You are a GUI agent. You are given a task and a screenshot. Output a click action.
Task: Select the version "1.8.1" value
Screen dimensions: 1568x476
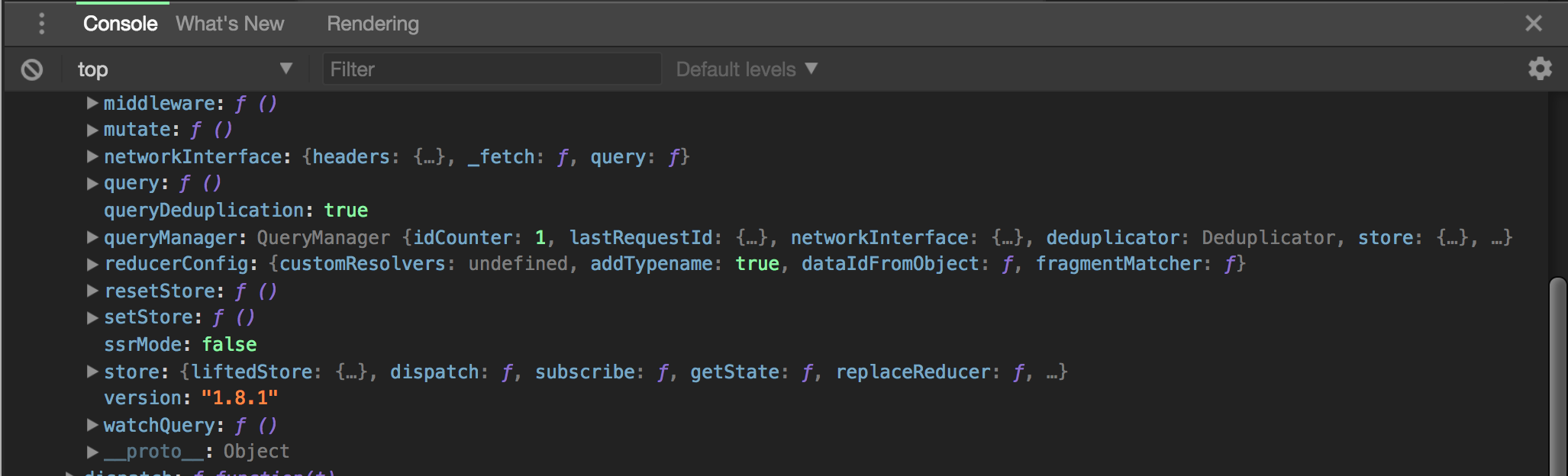pyautogui.click(x=240, y=397)
